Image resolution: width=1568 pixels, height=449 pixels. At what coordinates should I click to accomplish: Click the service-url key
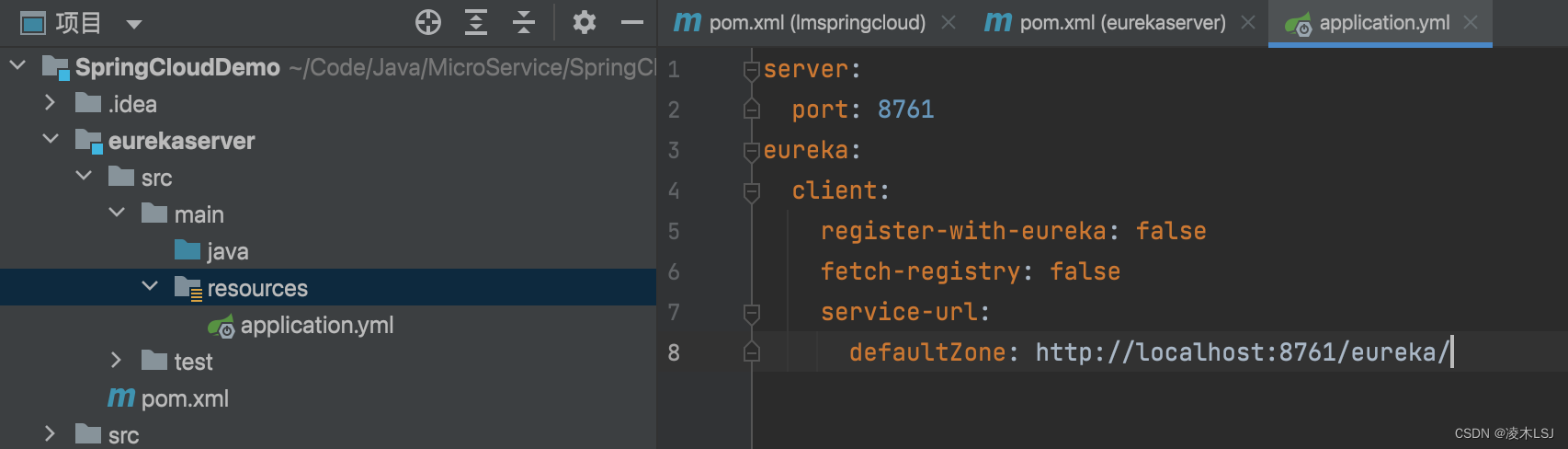click(899, 312)
